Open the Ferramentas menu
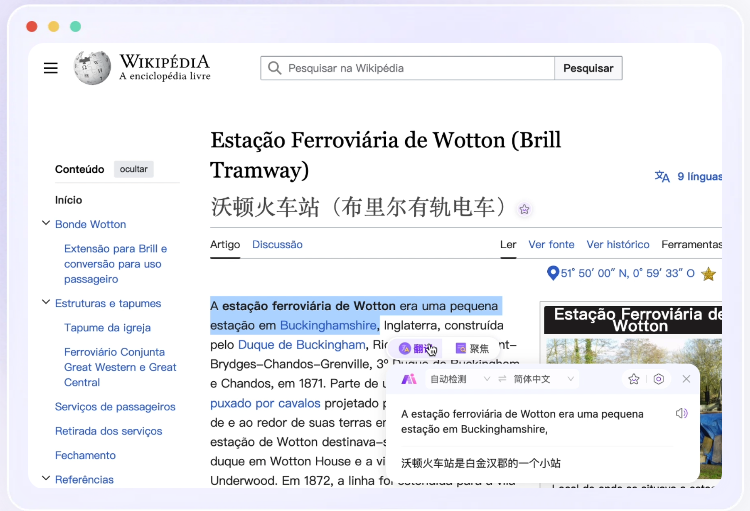750x511 pixels. (692, 244)
